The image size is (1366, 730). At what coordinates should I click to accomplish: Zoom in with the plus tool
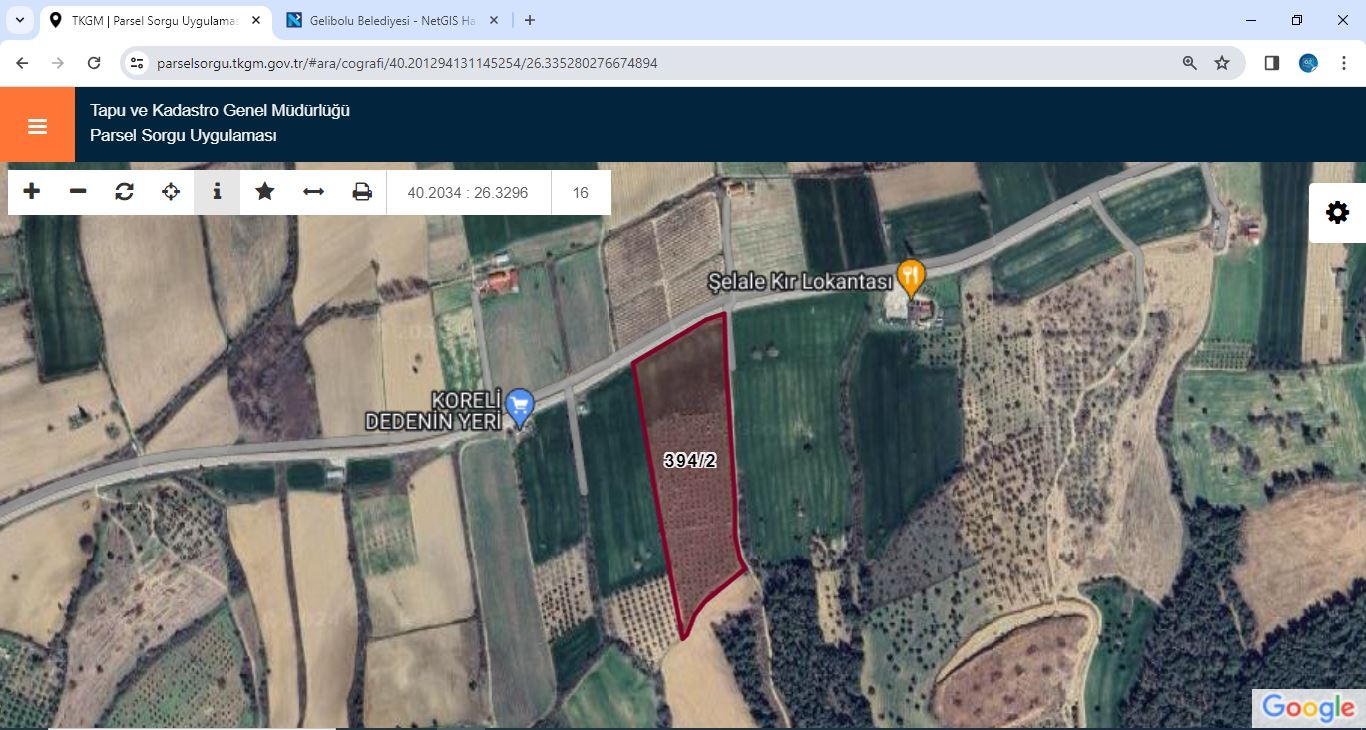32,191
